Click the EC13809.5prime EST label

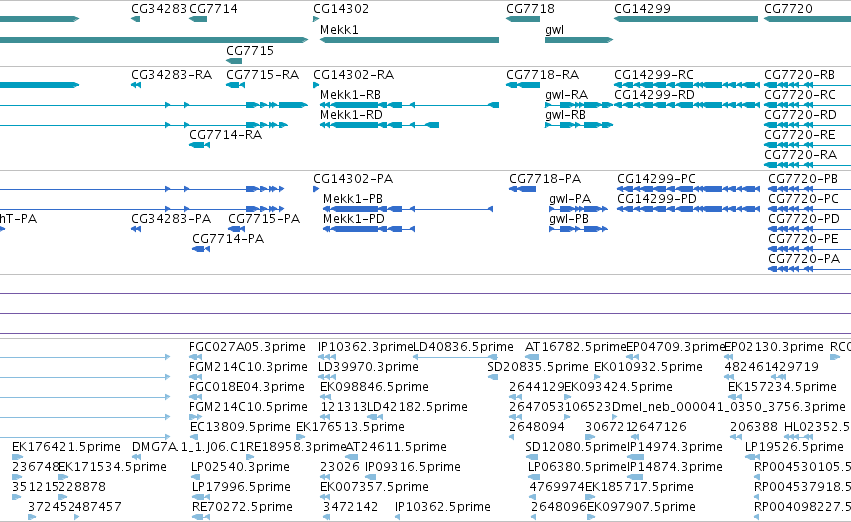[x=240, y=427]
